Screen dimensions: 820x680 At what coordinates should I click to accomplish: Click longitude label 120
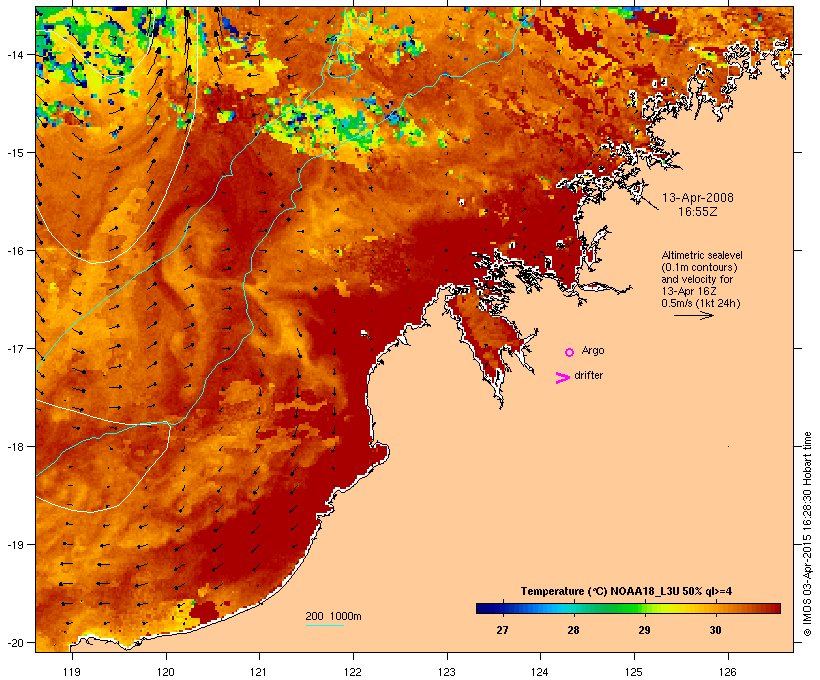166,672
